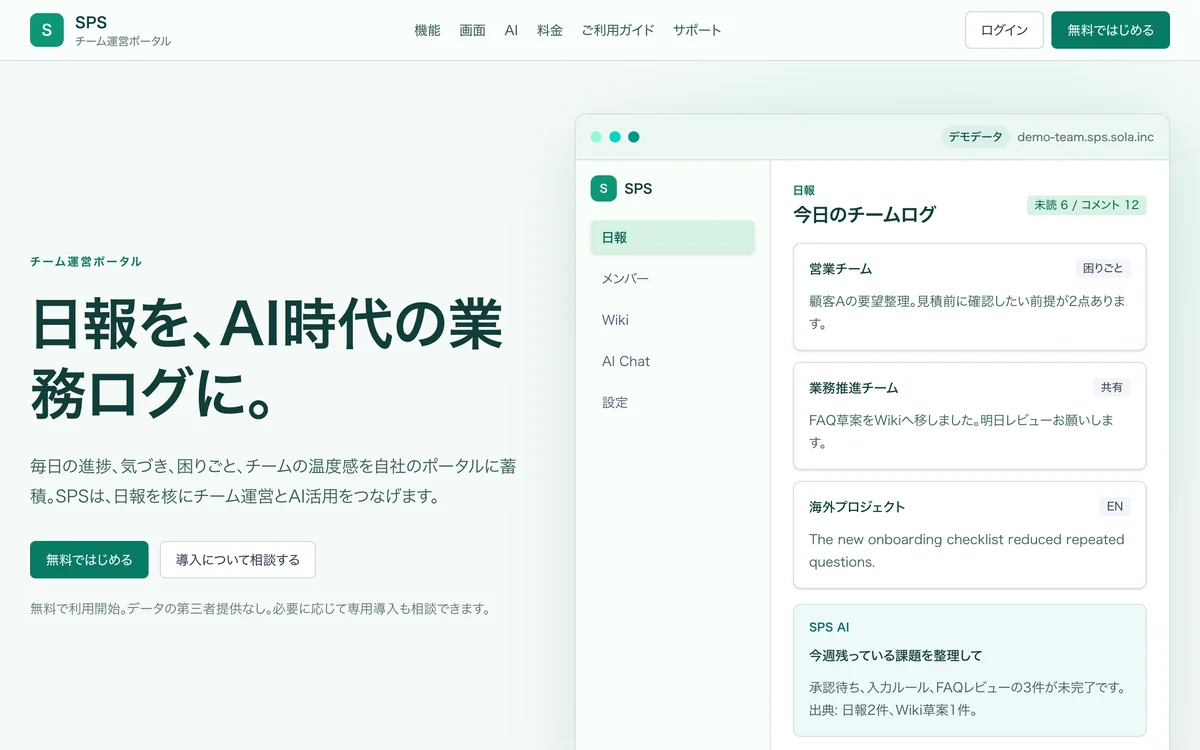The height and width of the screenshot is (750, 1200).
Task: Open the 機能 nav item
Action: 427,30
